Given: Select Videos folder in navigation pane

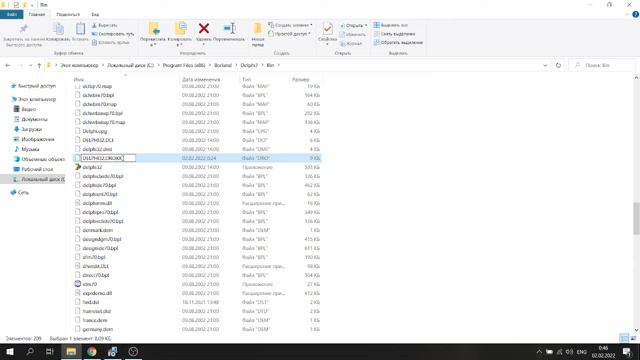Looking at the screenshot, I should (x=25, y=109).
